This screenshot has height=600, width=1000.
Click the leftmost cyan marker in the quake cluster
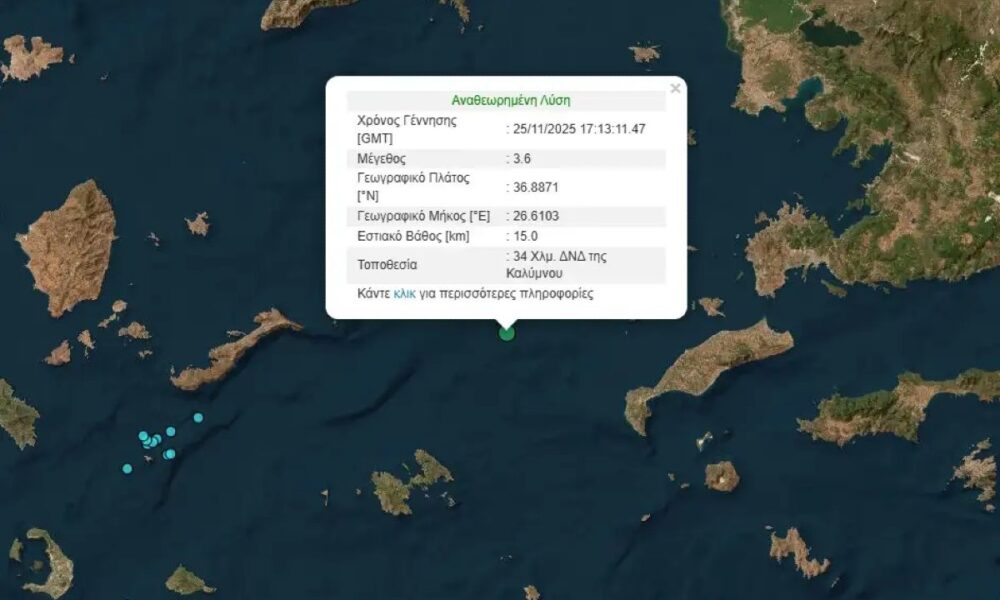click(x=143, y=436)
